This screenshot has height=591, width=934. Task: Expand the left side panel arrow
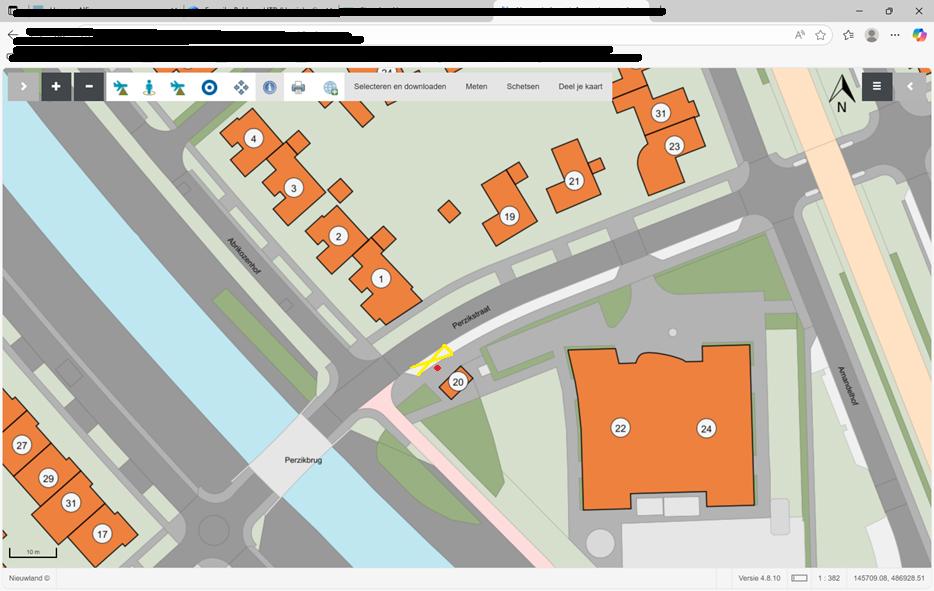pyautogui.click(x=23, y=87)
